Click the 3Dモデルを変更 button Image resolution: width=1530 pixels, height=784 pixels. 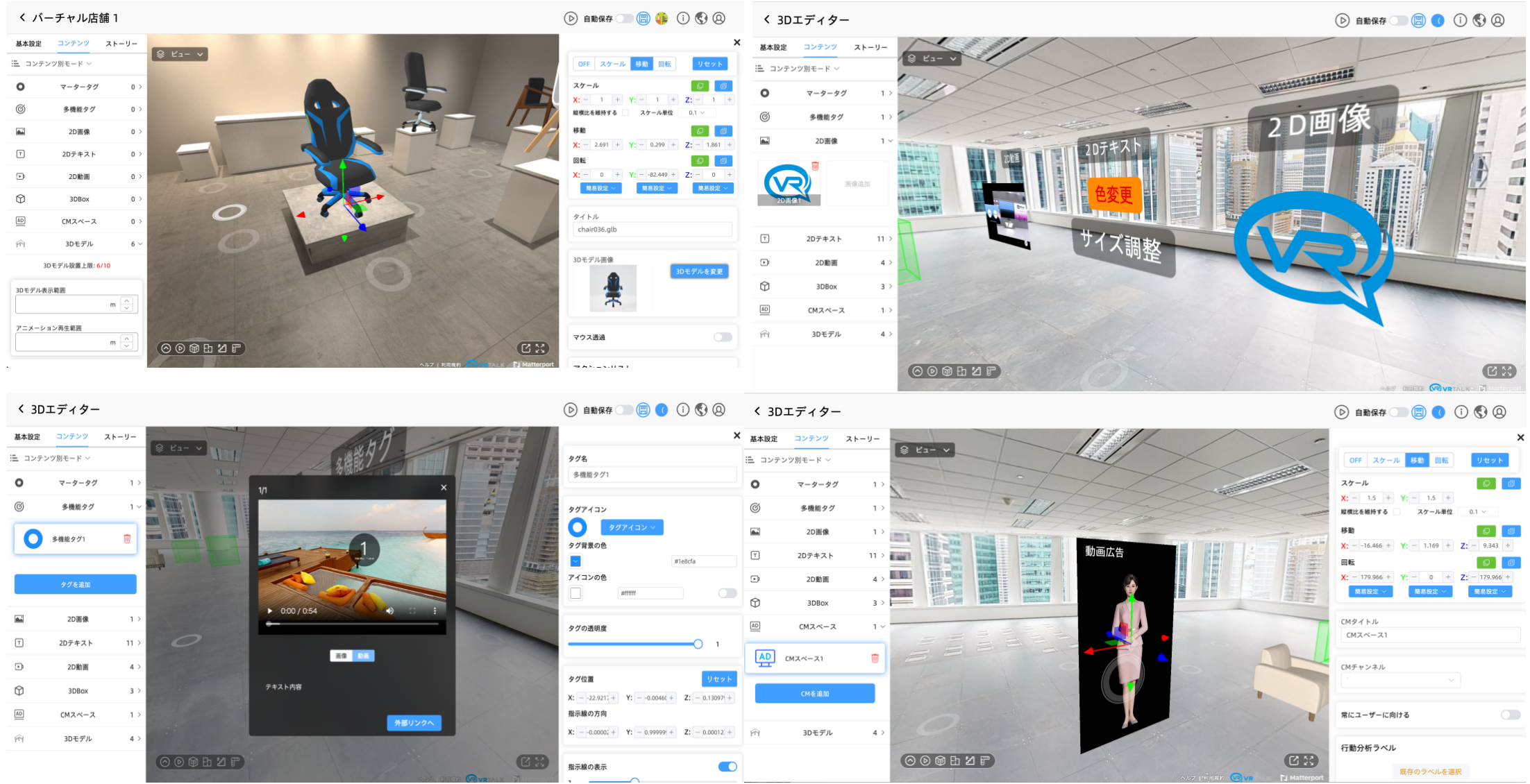699,271
